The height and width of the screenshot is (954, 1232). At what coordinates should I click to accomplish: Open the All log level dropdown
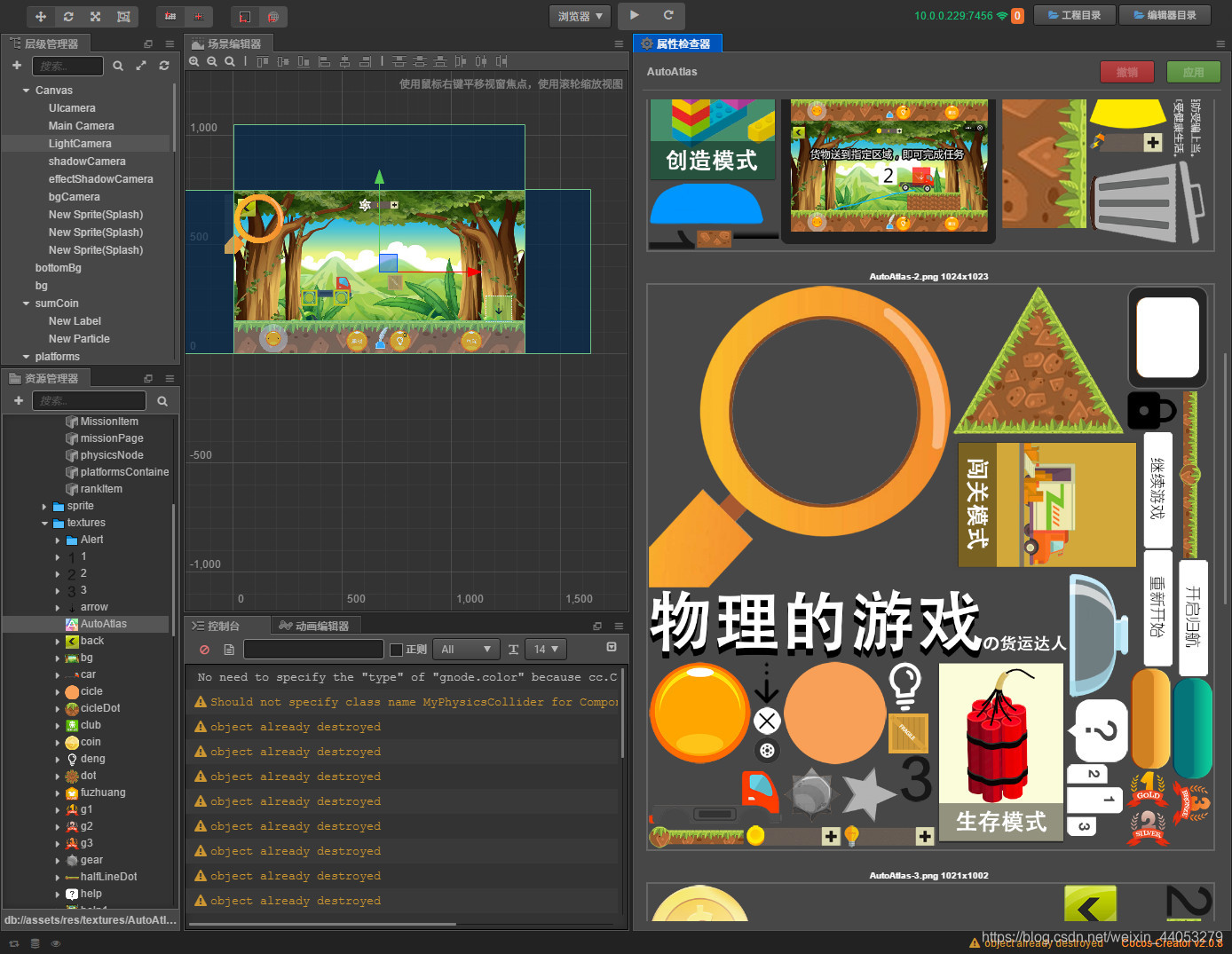[x=465, y=649]
